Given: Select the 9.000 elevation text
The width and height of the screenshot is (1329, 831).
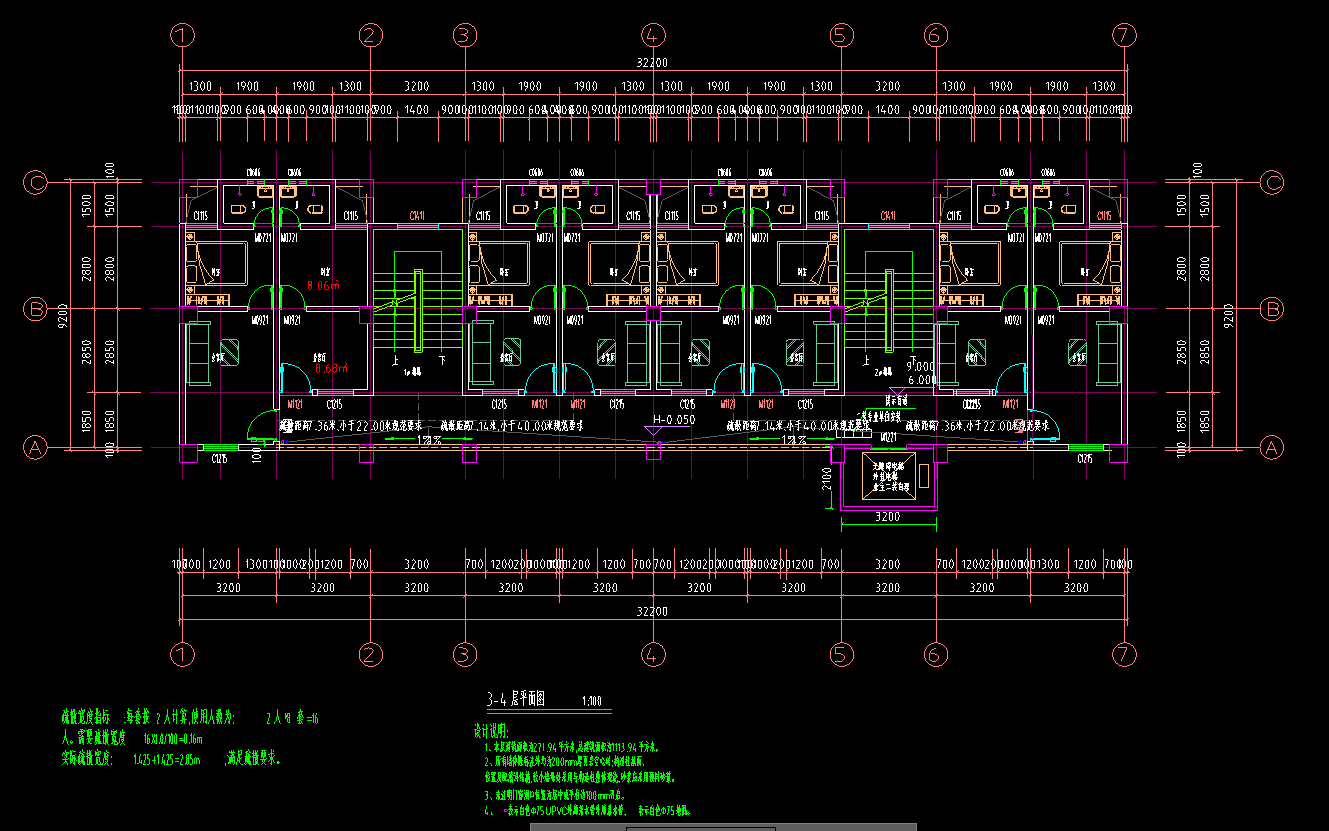Looking at the screenshot, I should pos(920,366).
